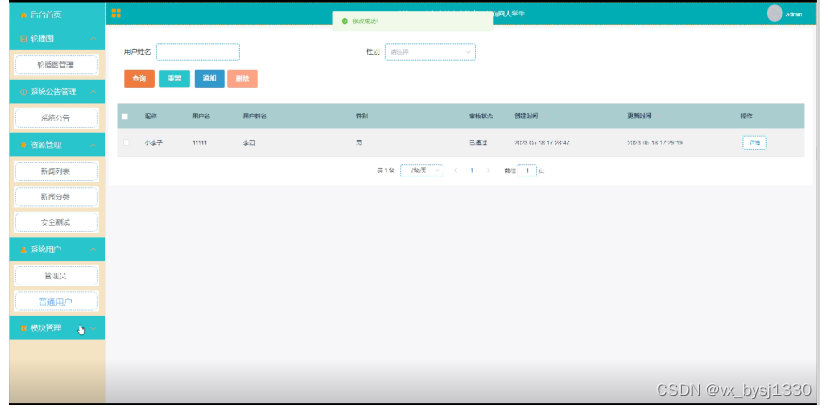Click the teal 重置 button
This screenshot has width=827, height=409.
tap(175, 79)
